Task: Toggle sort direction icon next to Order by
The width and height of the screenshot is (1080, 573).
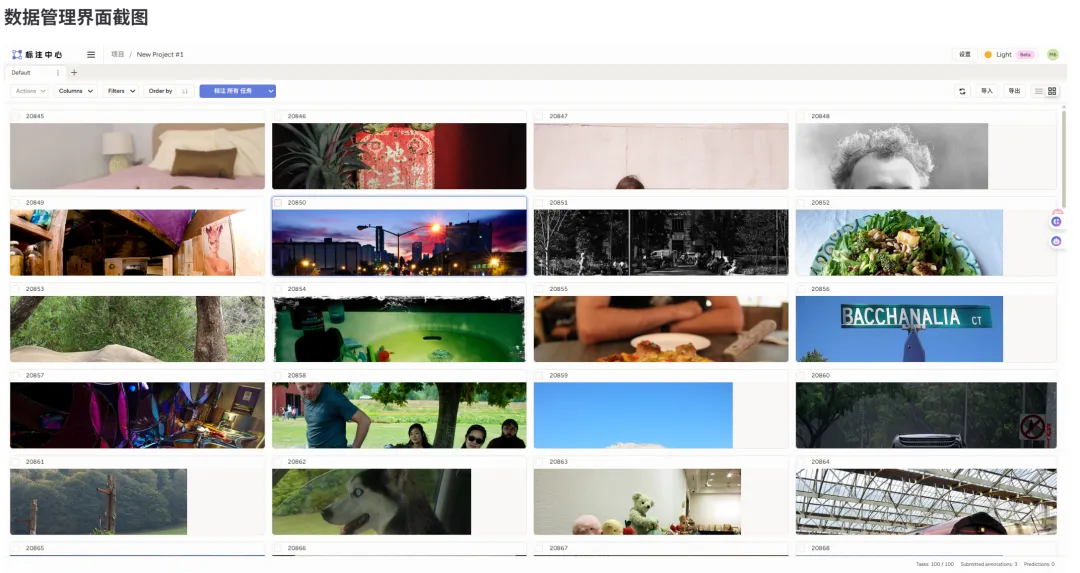Action: tap(185, 91)
